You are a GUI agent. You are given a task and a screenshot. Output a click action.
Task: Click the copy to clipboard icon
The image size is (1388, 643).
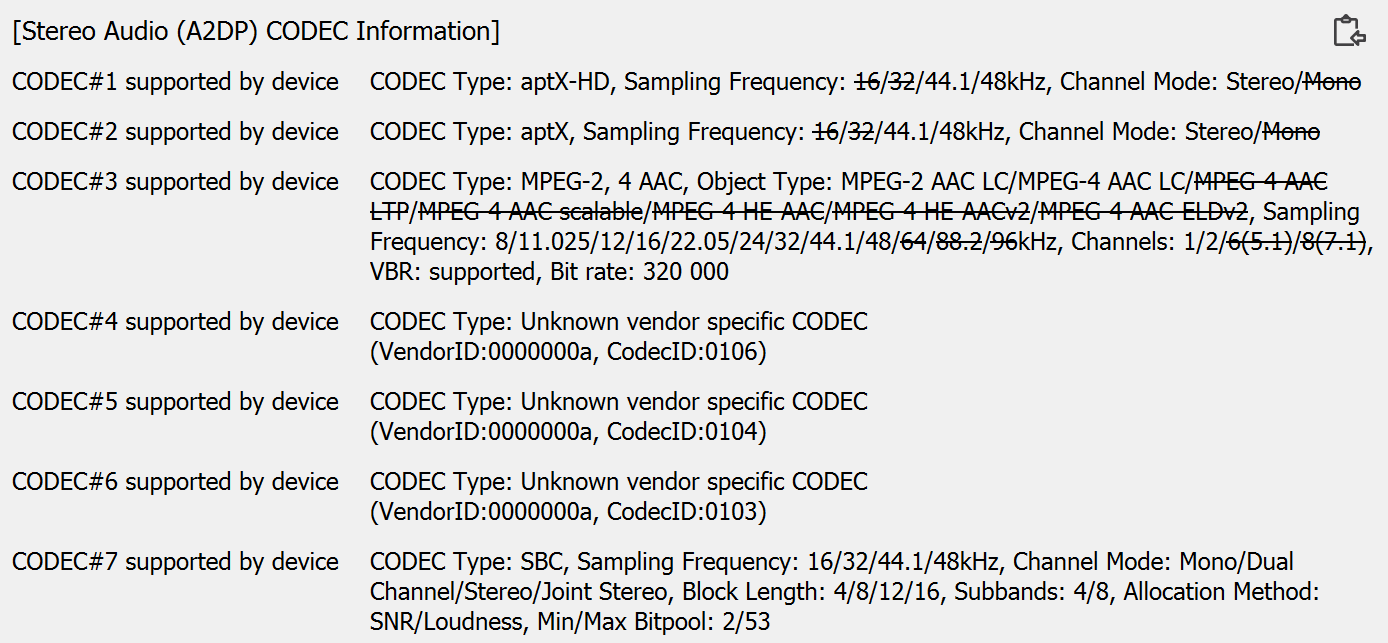pyautogui.click(x=1349, y=31)
